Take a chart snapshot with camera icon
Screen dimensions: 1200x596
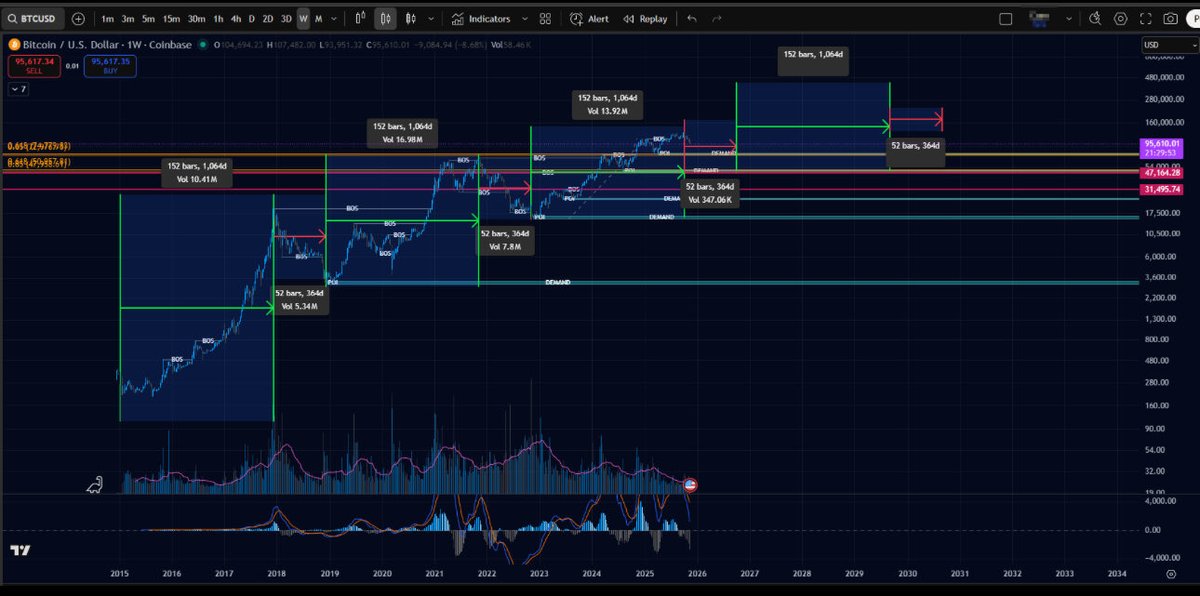pos(1170,19)
